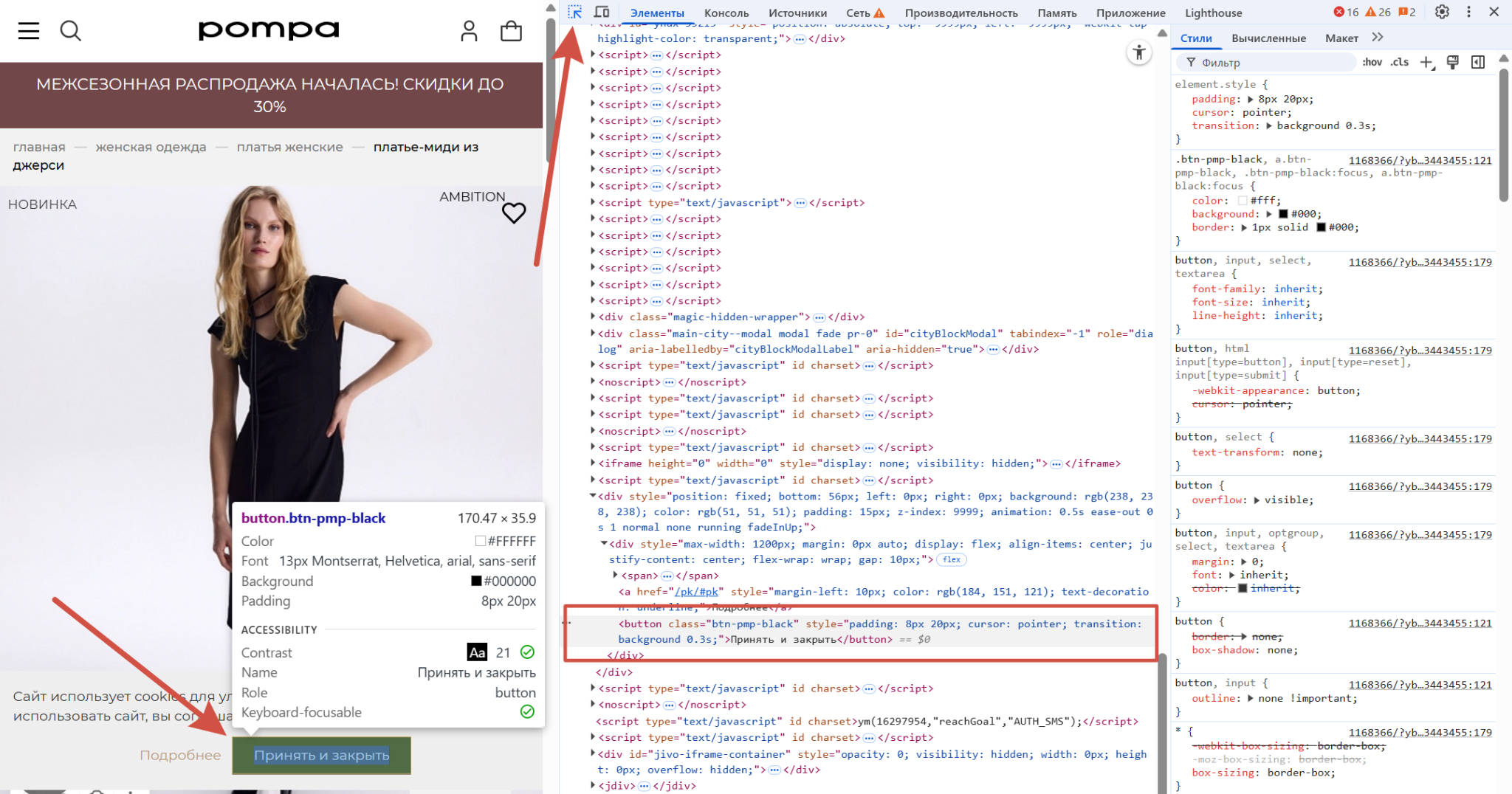Switch to the Консоль tab

pyautogui.click(x=726, y=13)
